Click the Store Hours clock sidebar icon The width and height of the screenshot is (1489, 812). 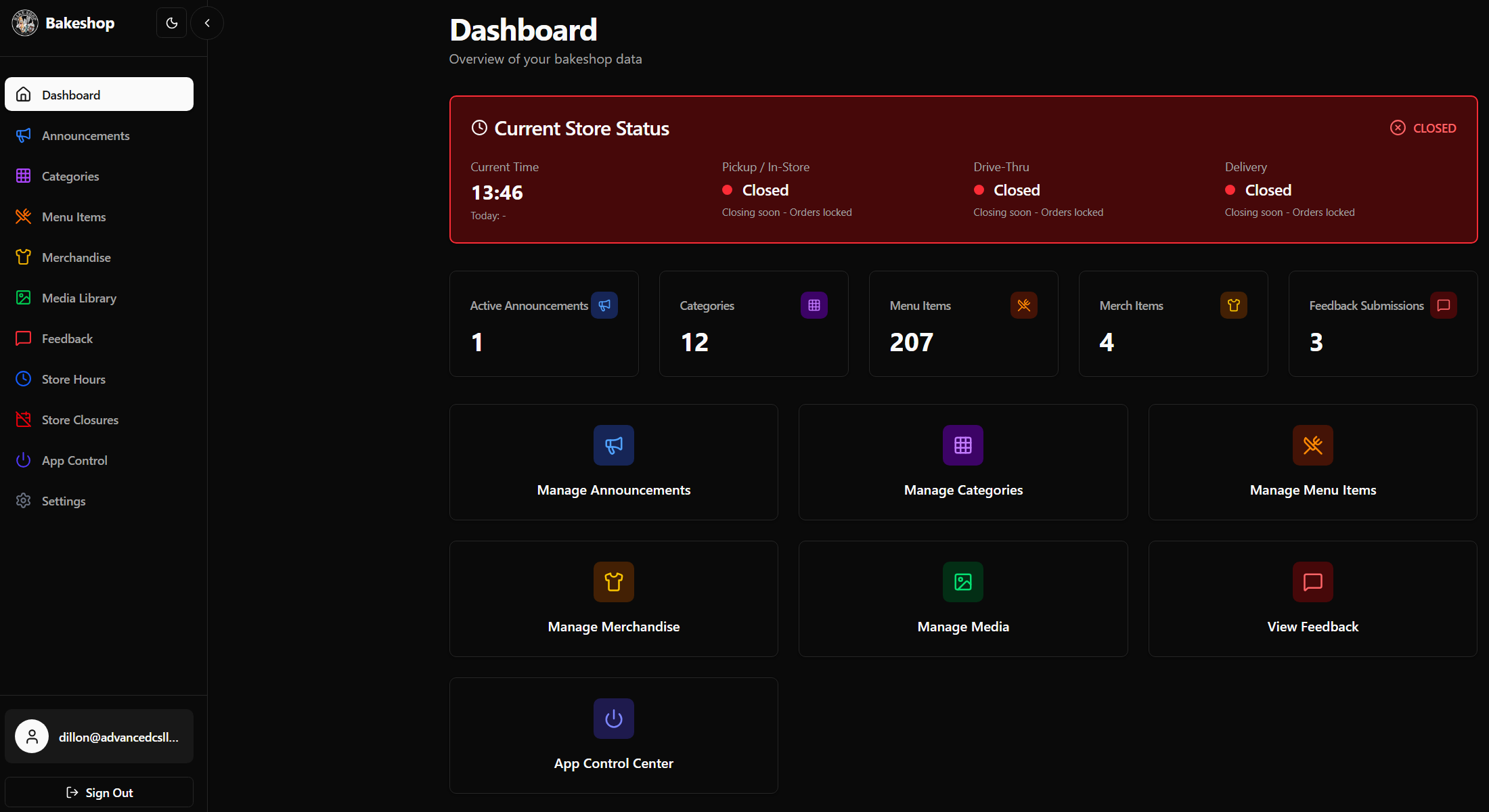(x=24, y=379)
